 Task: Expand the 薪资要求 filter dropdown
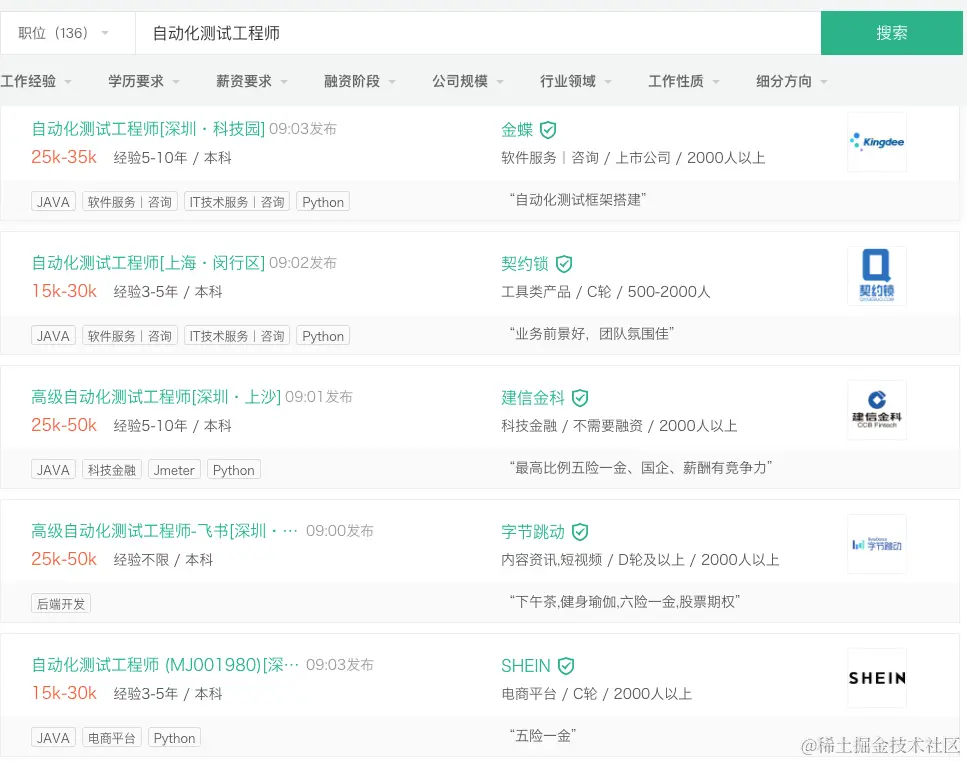(x=252, y=81)
